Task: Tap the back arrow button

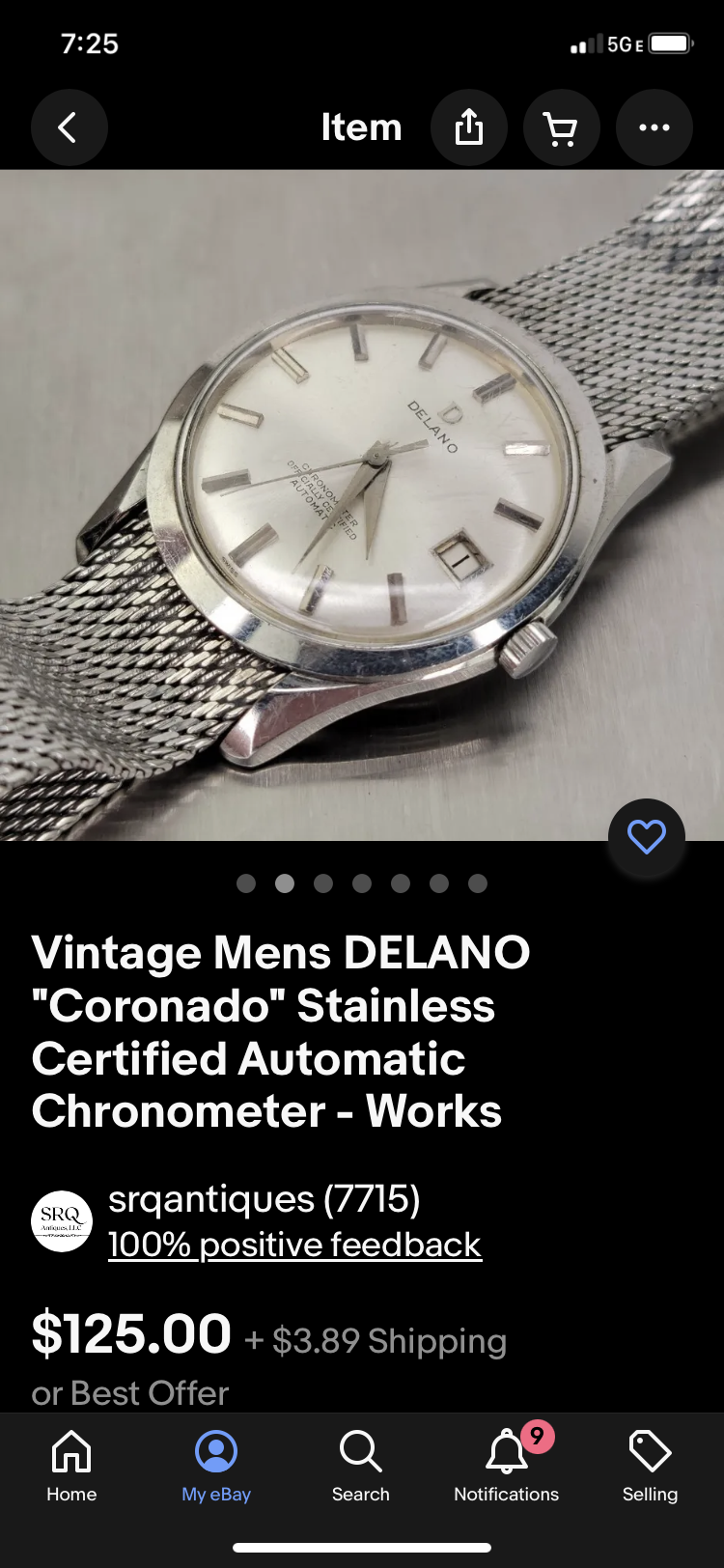Action: pos(69,127)
